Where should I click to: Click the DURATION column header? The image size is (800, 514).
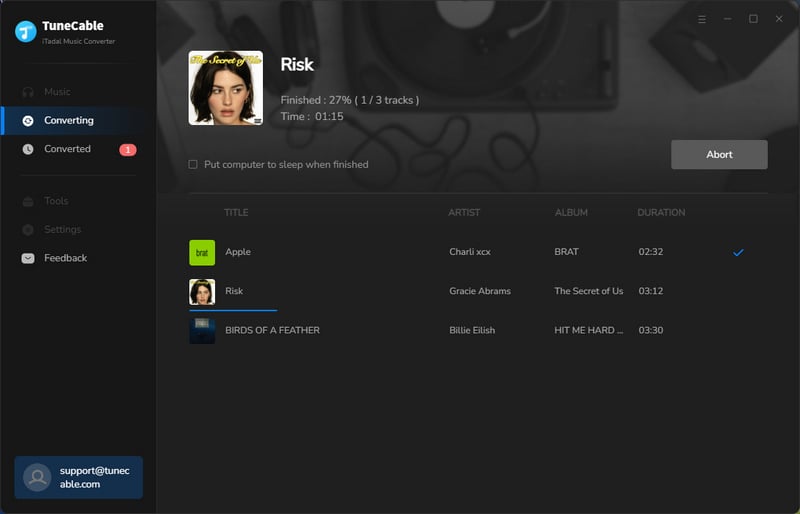(x=661, y=212)
